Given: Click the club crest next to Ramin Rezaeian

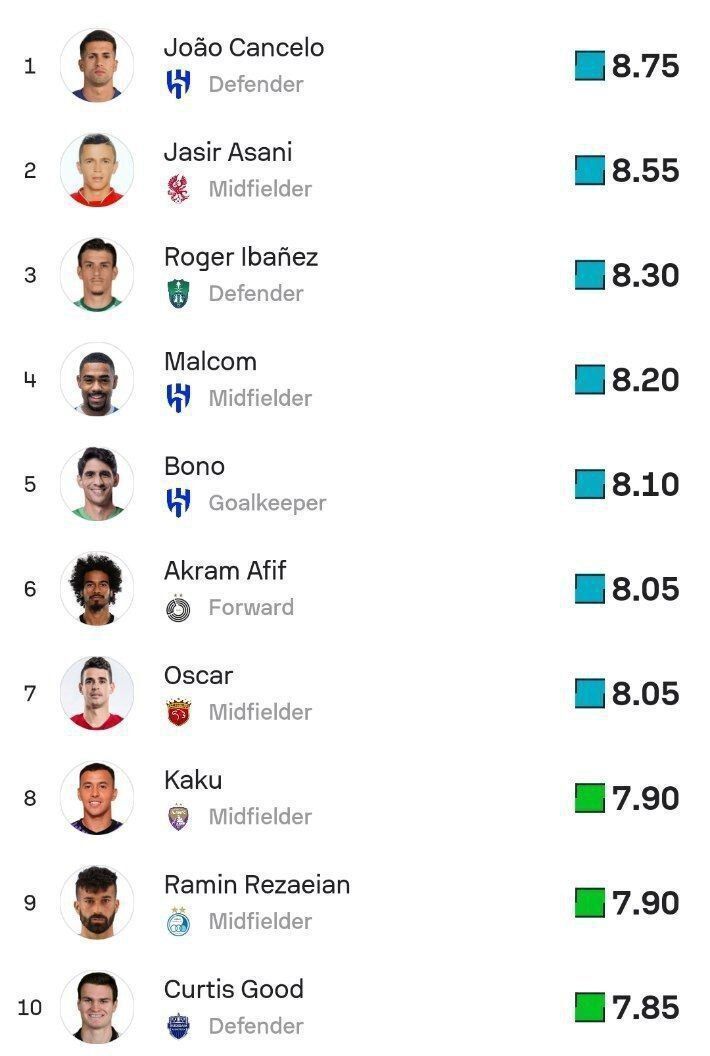Looking at the screenshot, I should tap(178, 921).
